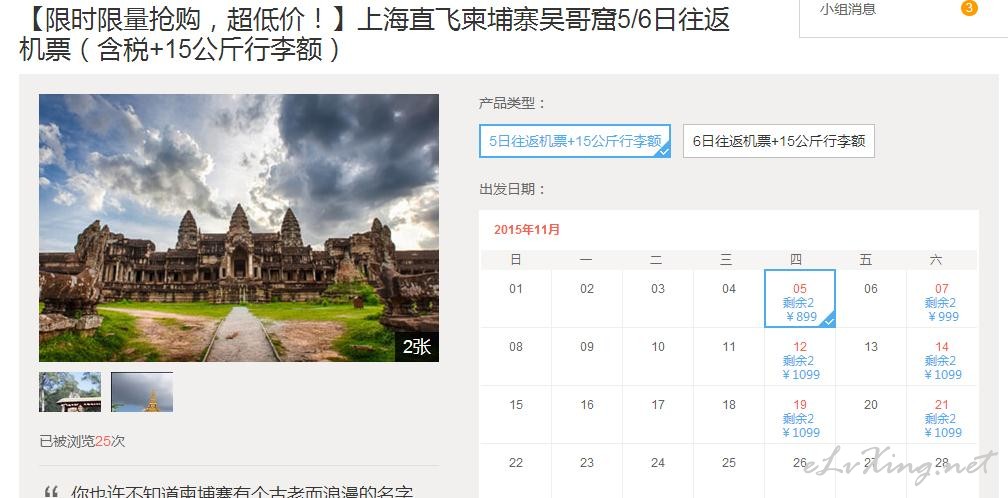Click the 出发日期 label
This screenshot has width=1008, height=498.
tap(512, 190)
